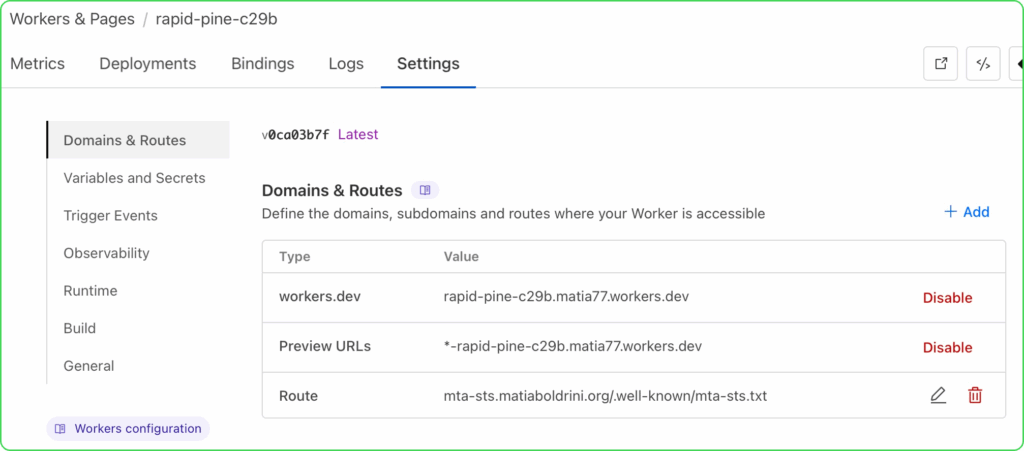Click the partially visible button at top right edge

[1016, 64]
